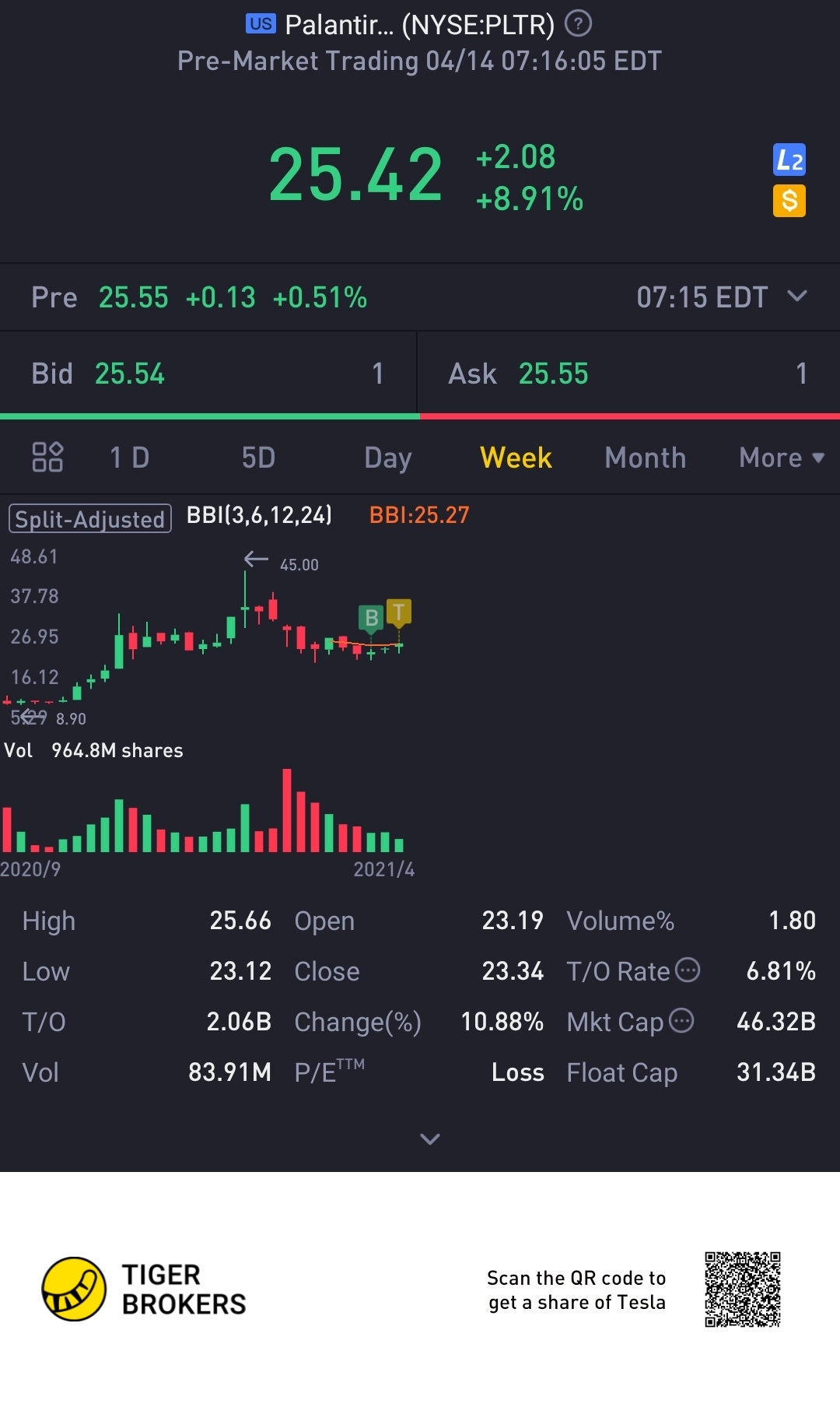Viewport: 840px width, 1407px height.
Task: Tap the Tiger Brokers logo
Action: coord(144,1289)
